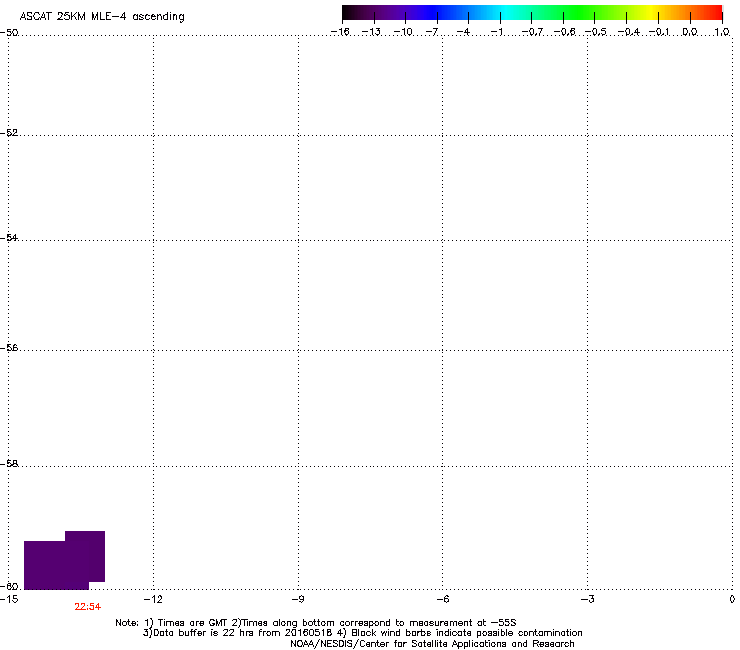Click the ASCAT 25KM MLE-4 ascending title
This screenshot has height=650, width=740.
(102, 17)
